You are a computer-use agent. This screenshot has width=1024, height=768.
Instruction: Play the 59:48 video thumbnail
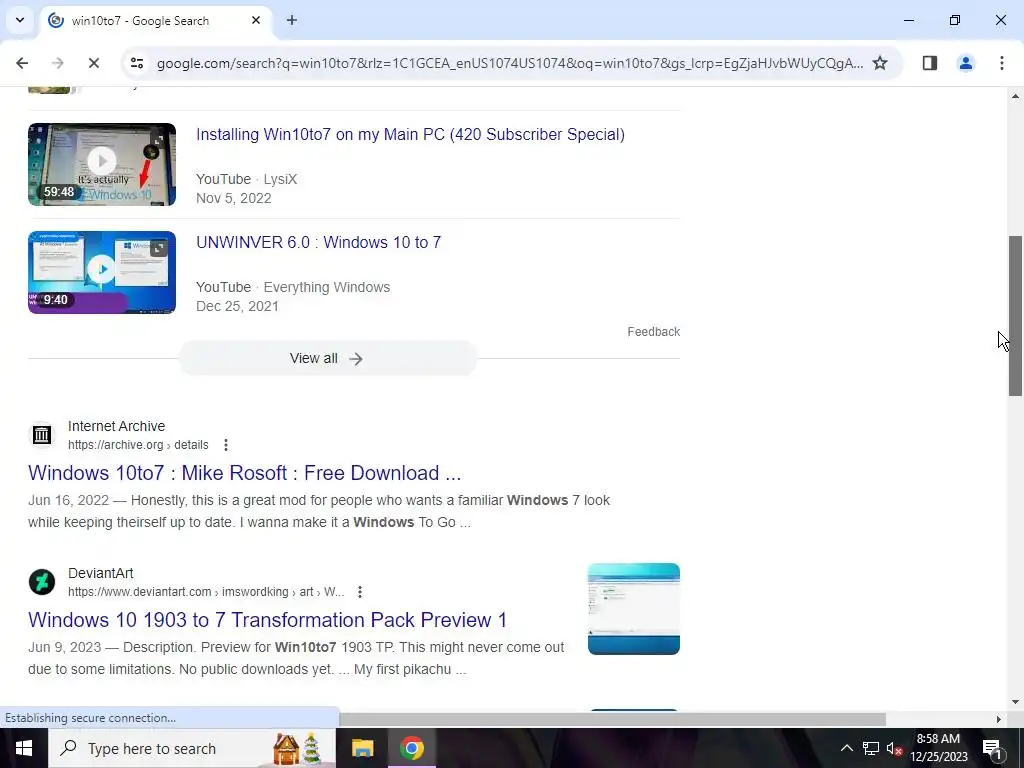click(x=102, y=165)
